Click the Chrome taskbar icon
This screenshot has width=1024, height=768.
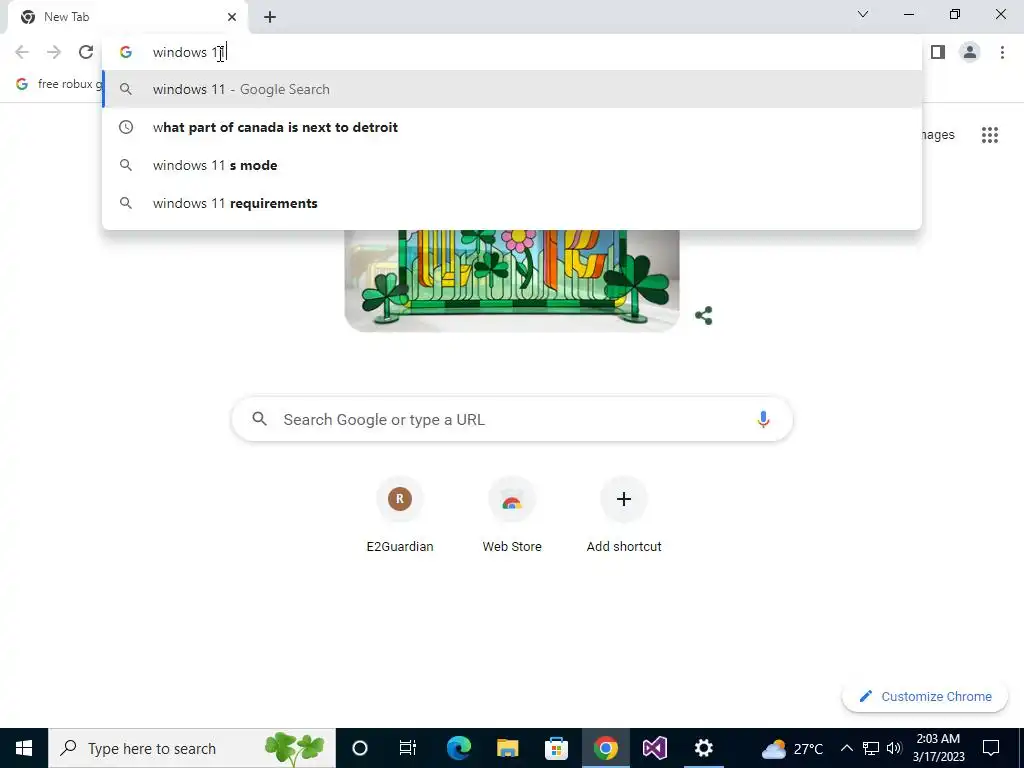click(x=605, y=748)
